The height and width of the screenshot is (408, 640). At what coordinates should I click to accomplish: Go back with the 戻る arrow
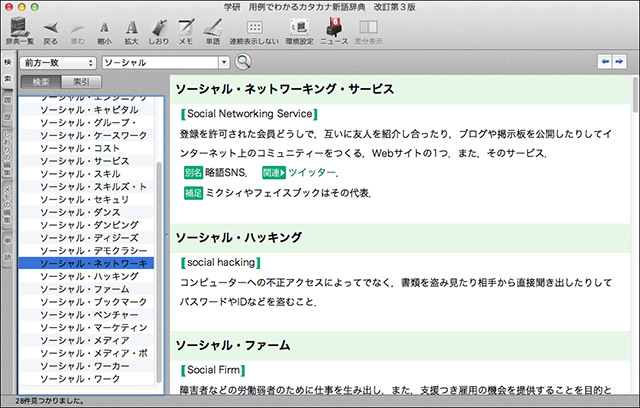(x=51, y=31)
